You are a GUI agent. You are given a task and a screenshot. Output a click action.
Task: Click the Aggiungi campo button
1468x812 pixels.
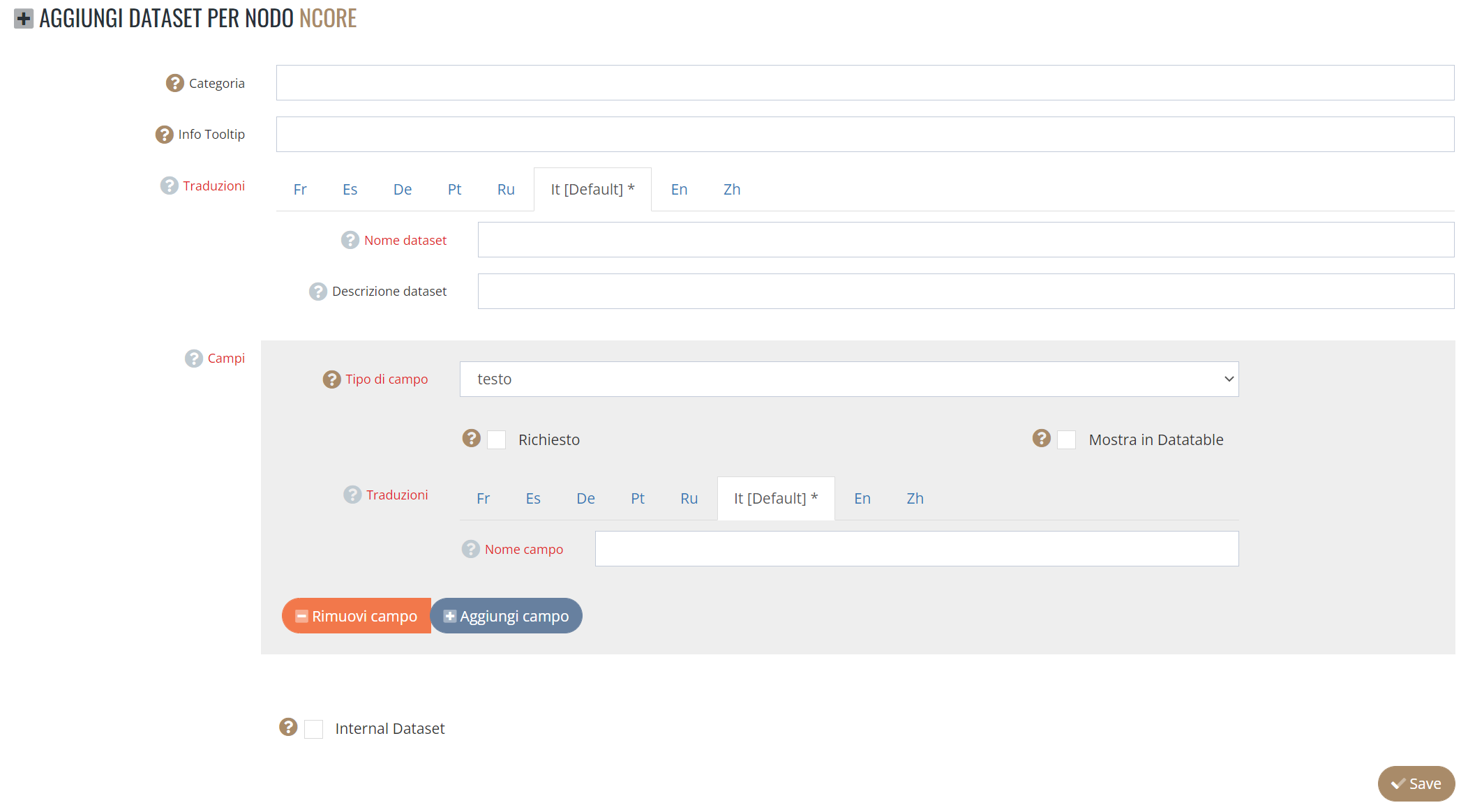tap(507, 616)
